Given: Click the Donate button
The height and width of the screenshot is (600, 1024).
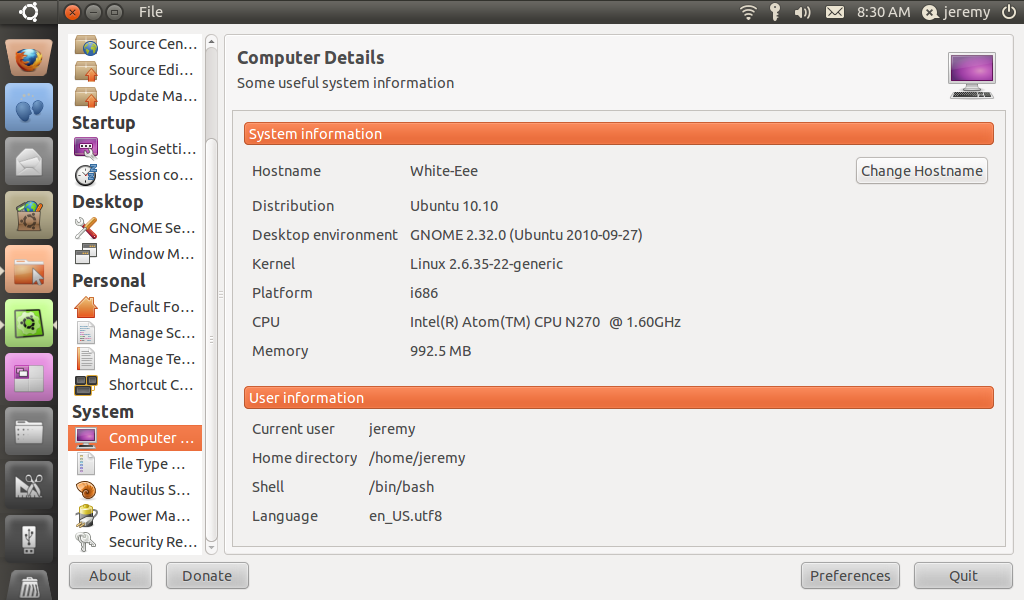Looking at the screenshot, I should point(207,576).
